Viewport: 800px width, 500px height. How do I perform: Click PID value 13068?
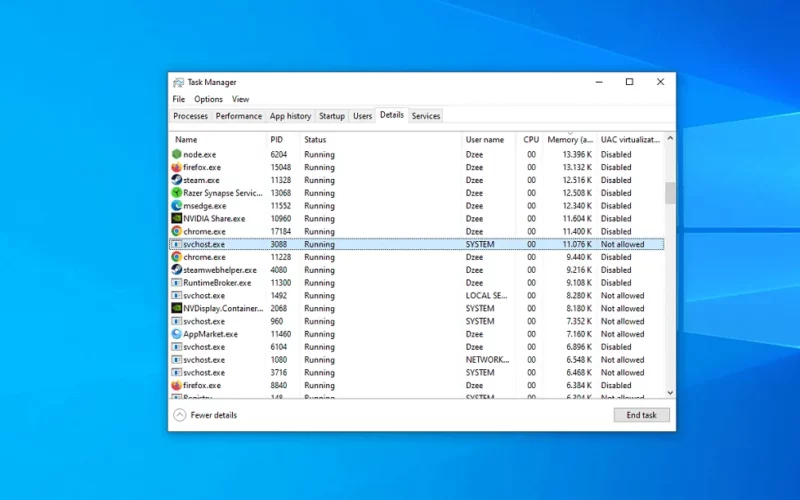pos(281,193)
